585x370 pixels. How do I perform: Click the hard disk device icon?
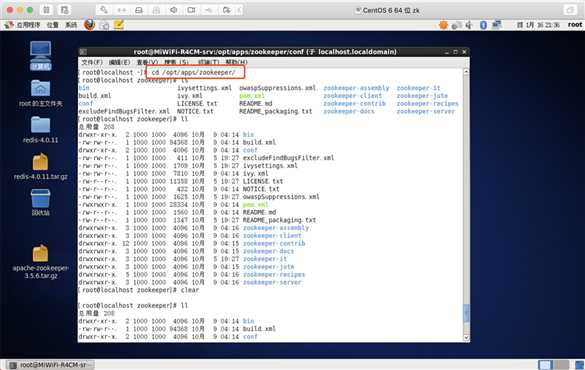(139, 10)
